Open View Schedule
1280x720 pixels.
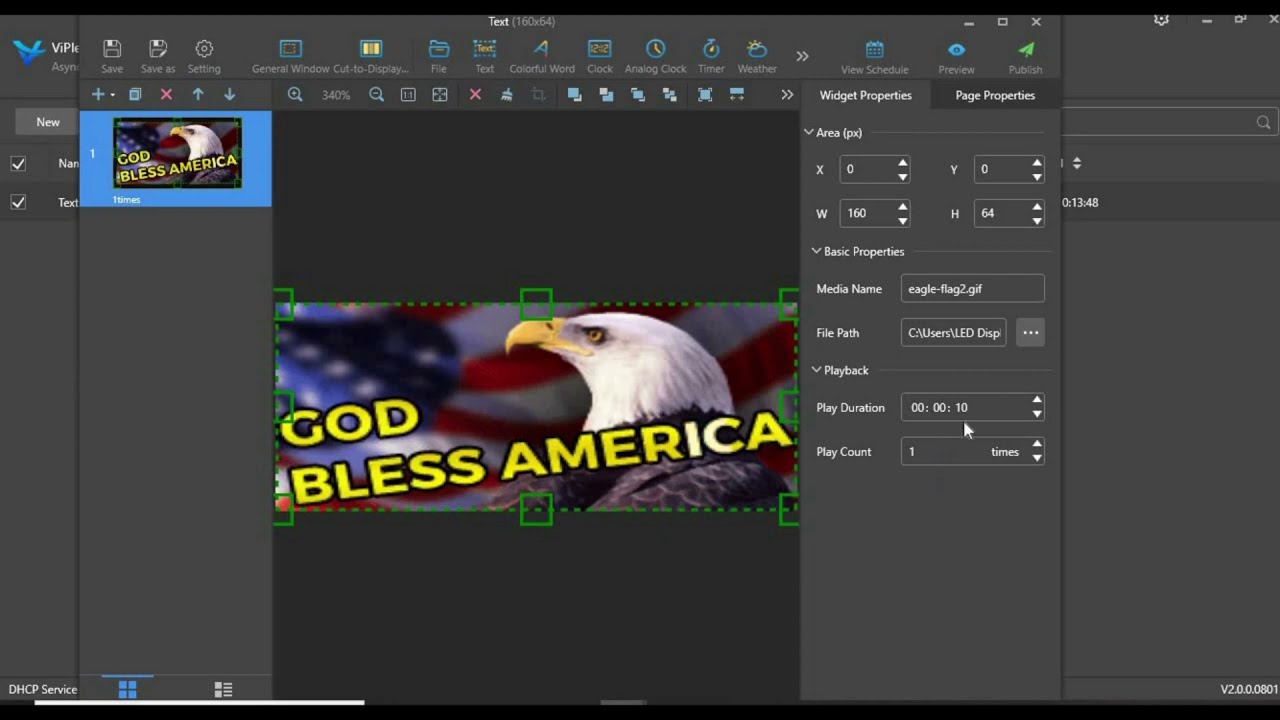click(x=874, y=57)
